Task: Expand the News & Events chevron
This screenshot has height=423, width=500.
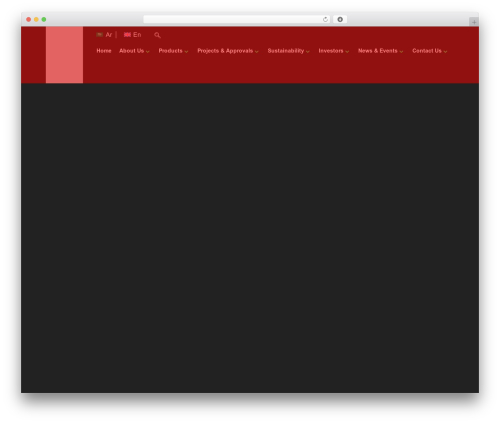Action: coord(401,52)
